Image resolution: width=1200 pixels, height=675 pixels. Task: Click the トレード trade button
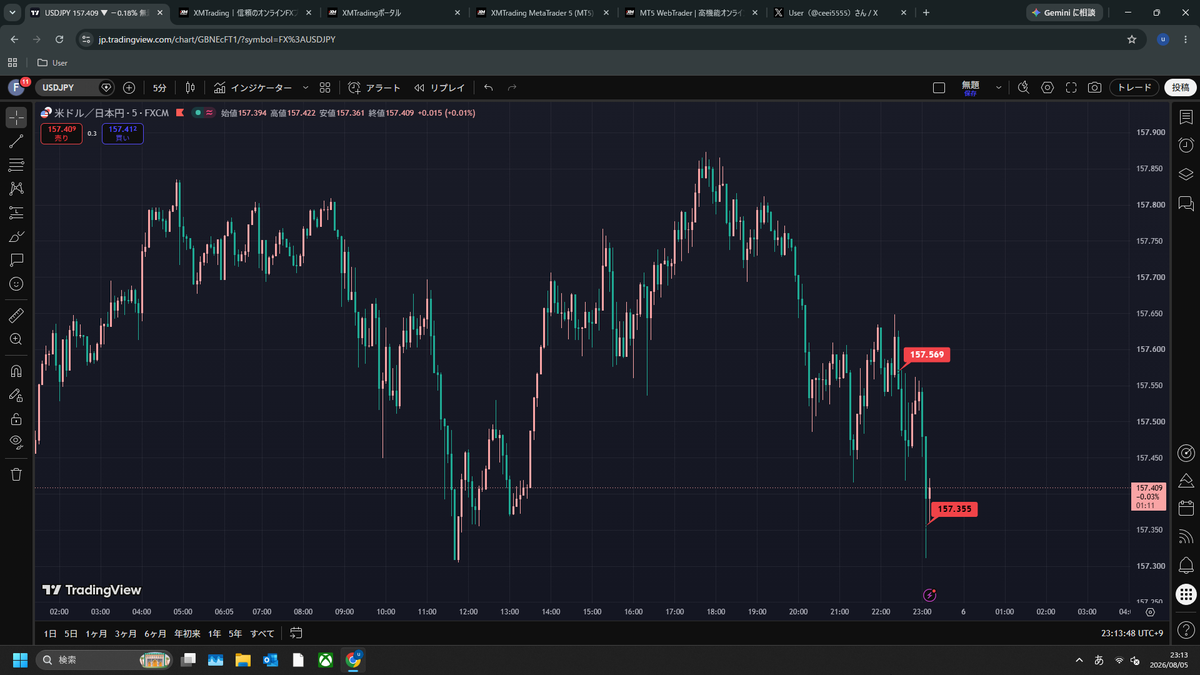coord(1134,88)
